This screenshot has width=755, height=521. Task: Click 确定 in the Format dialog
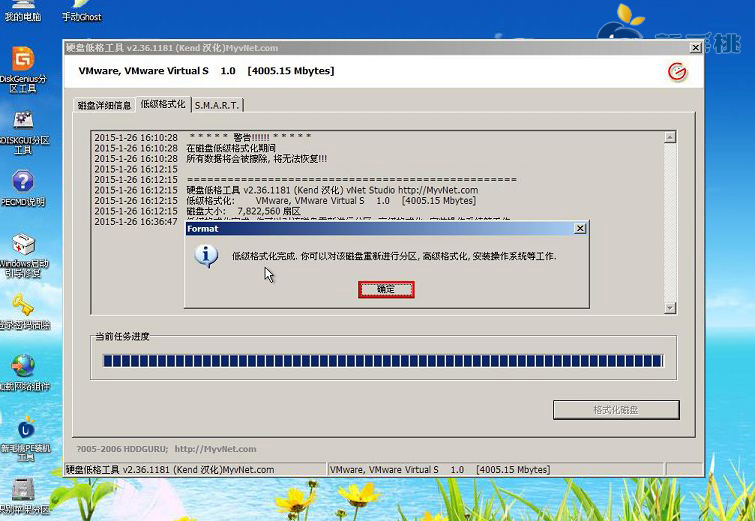coord(386,289)
